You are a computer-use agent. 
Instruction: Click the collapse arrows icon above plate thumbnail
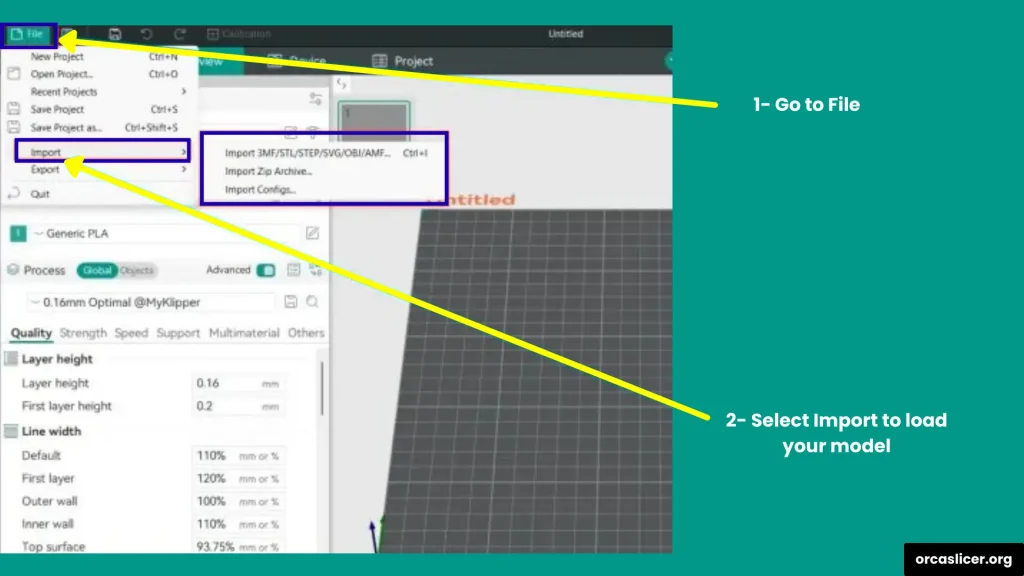point(342,84)
